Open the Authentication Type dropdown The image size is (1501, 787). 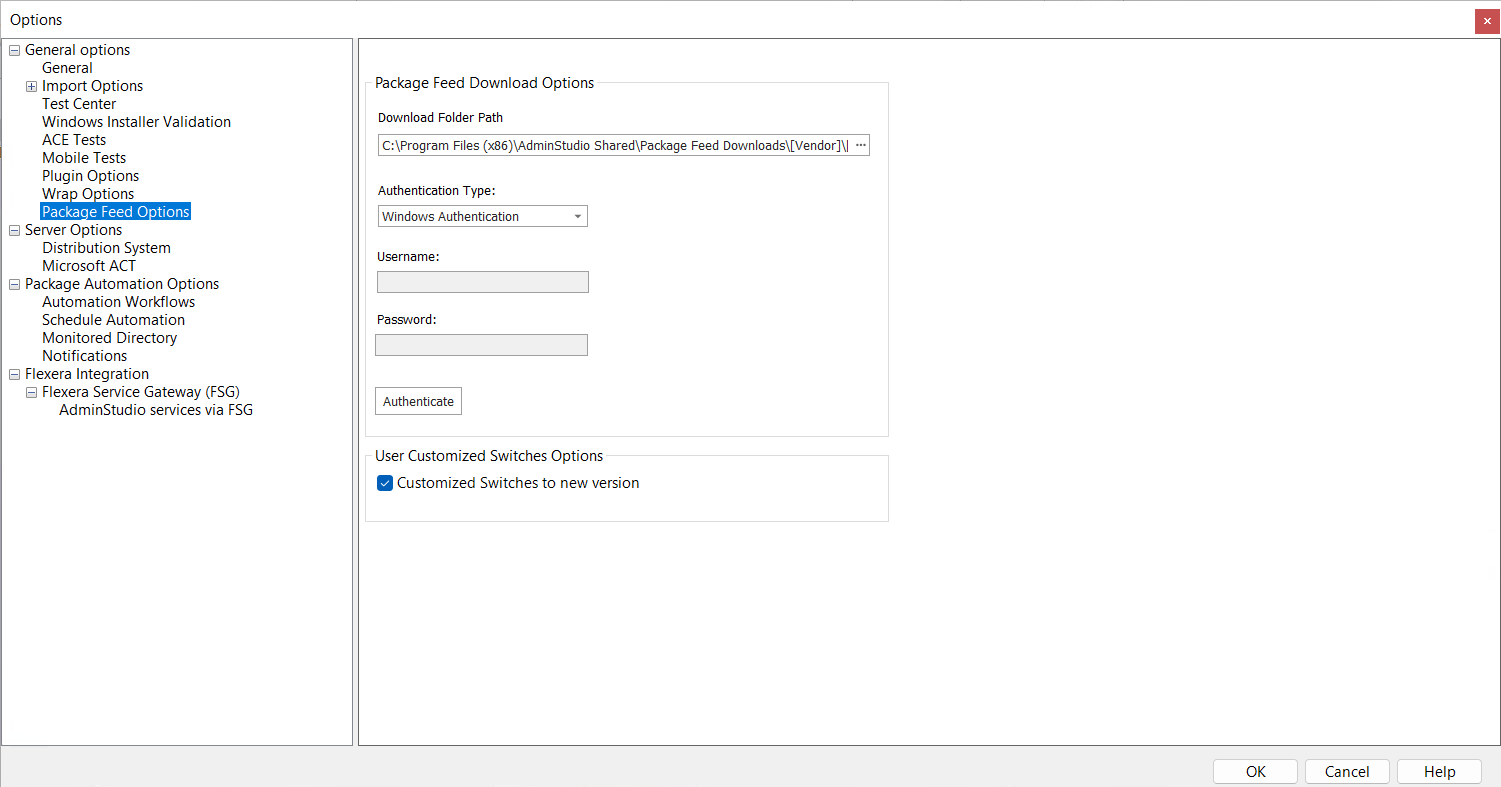pyautogui.click(x=578, y=216)
